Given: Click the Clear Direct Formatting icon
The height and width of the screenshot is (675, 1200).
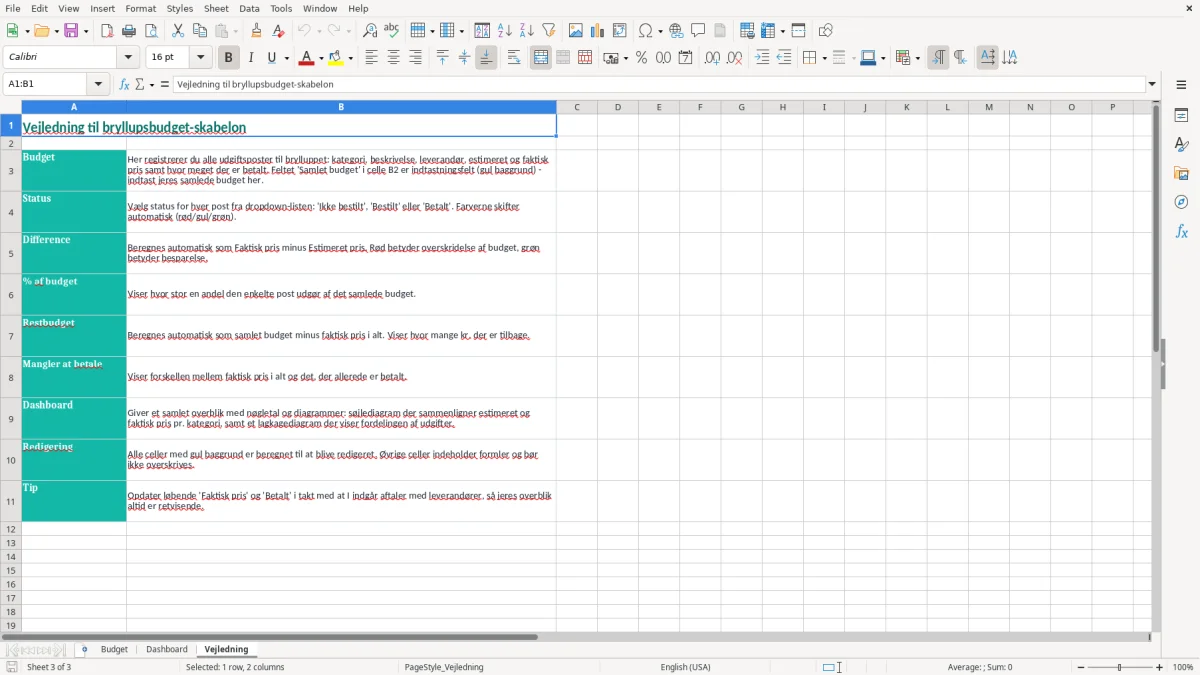Looking at the screenshot, I should coord(278,31).
